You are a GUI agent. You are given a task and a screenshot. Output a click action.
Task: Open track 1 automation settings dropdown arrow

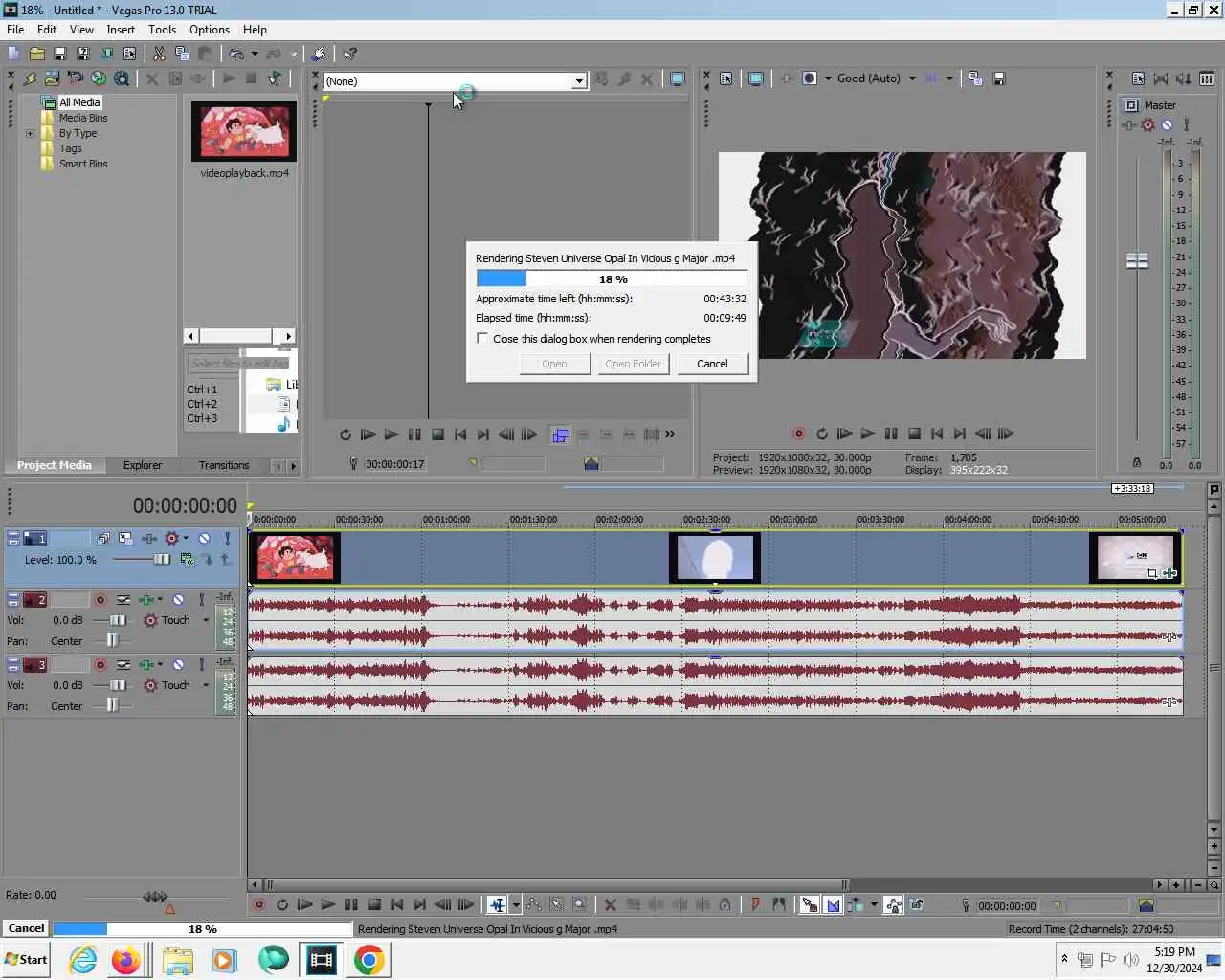point(186,539)
